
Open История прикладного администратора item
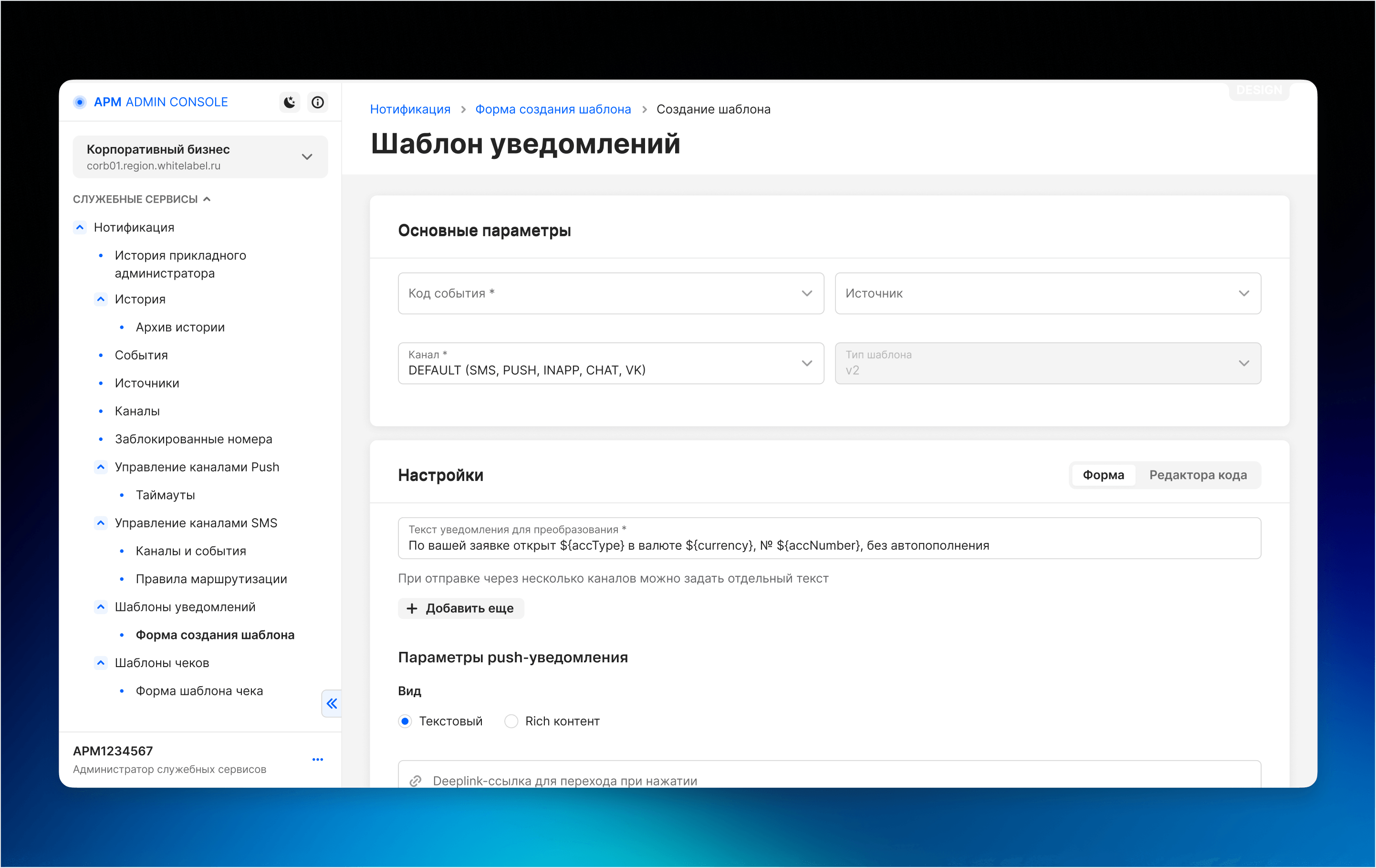pyautogui.click(x=180, y=264)
